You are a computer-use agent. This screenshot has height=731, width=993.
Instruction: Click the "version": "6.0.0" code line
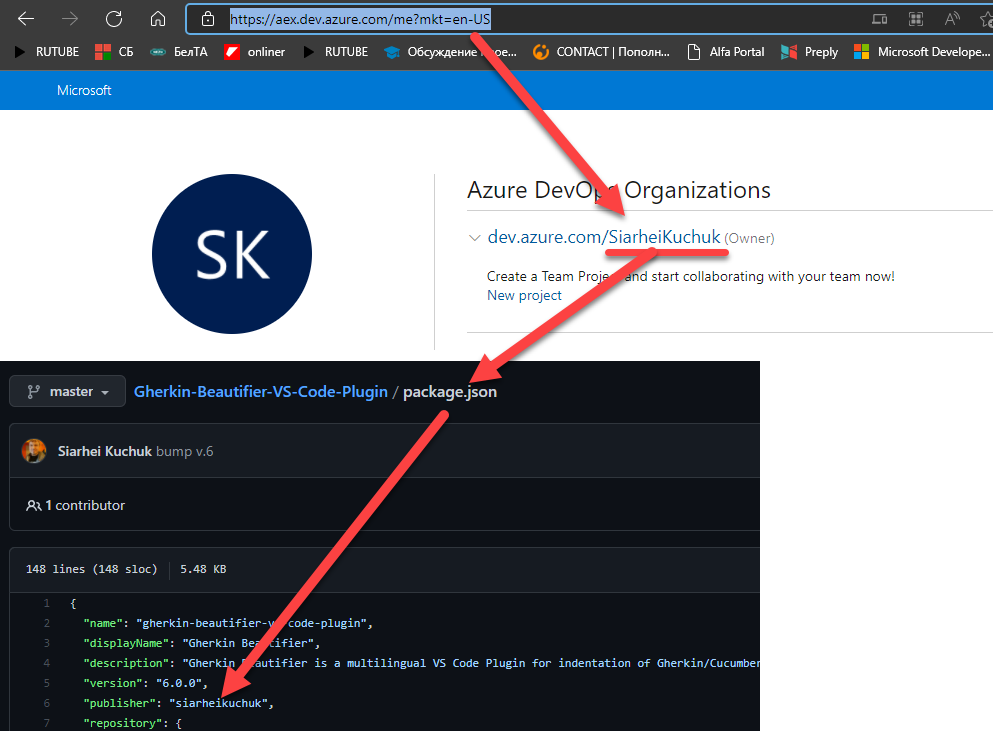145,683
